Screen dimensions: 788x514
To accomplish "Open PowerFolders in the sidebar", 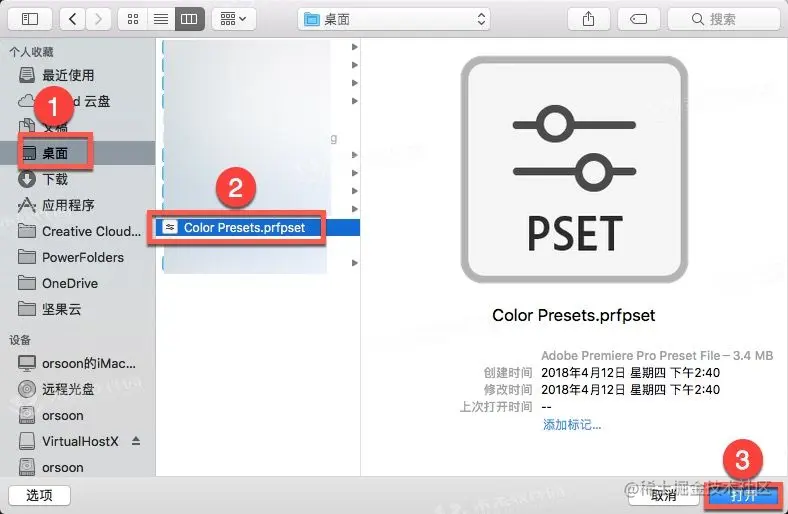I will 78,257.
